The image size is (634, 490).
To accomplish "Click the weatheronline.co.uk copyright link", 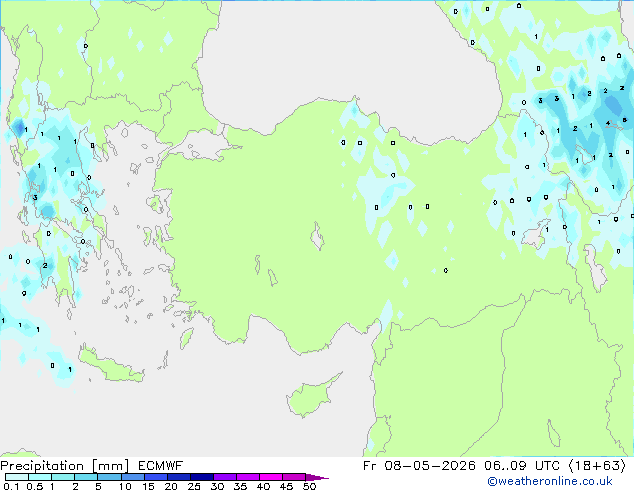I will (x=550, y=481).
